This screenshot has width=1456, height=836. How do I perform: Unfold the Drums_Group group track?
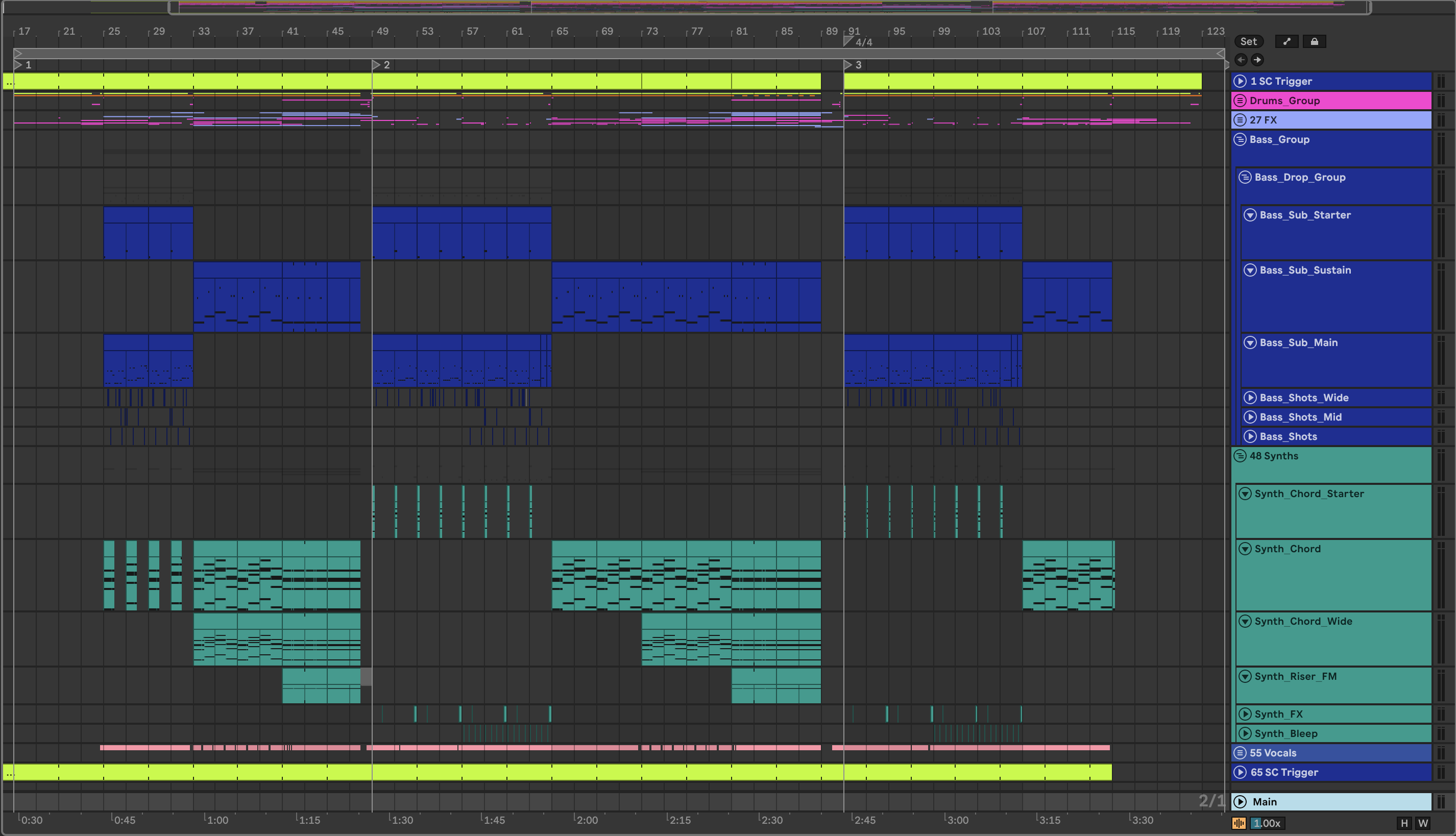[x=1240, y=101]
